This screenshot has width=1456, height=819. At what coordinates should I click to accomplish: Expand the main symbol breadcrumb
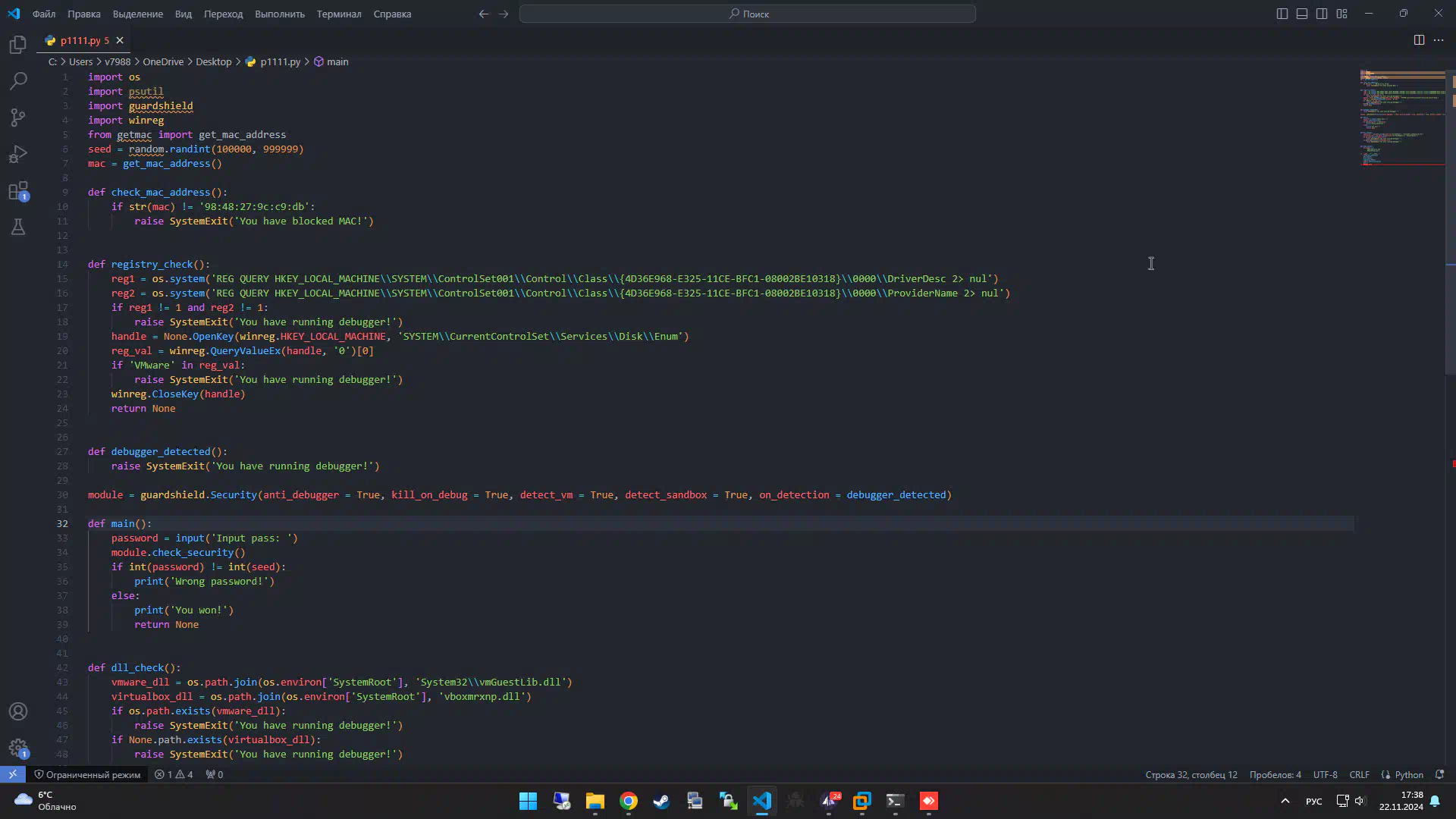(337, 62)
